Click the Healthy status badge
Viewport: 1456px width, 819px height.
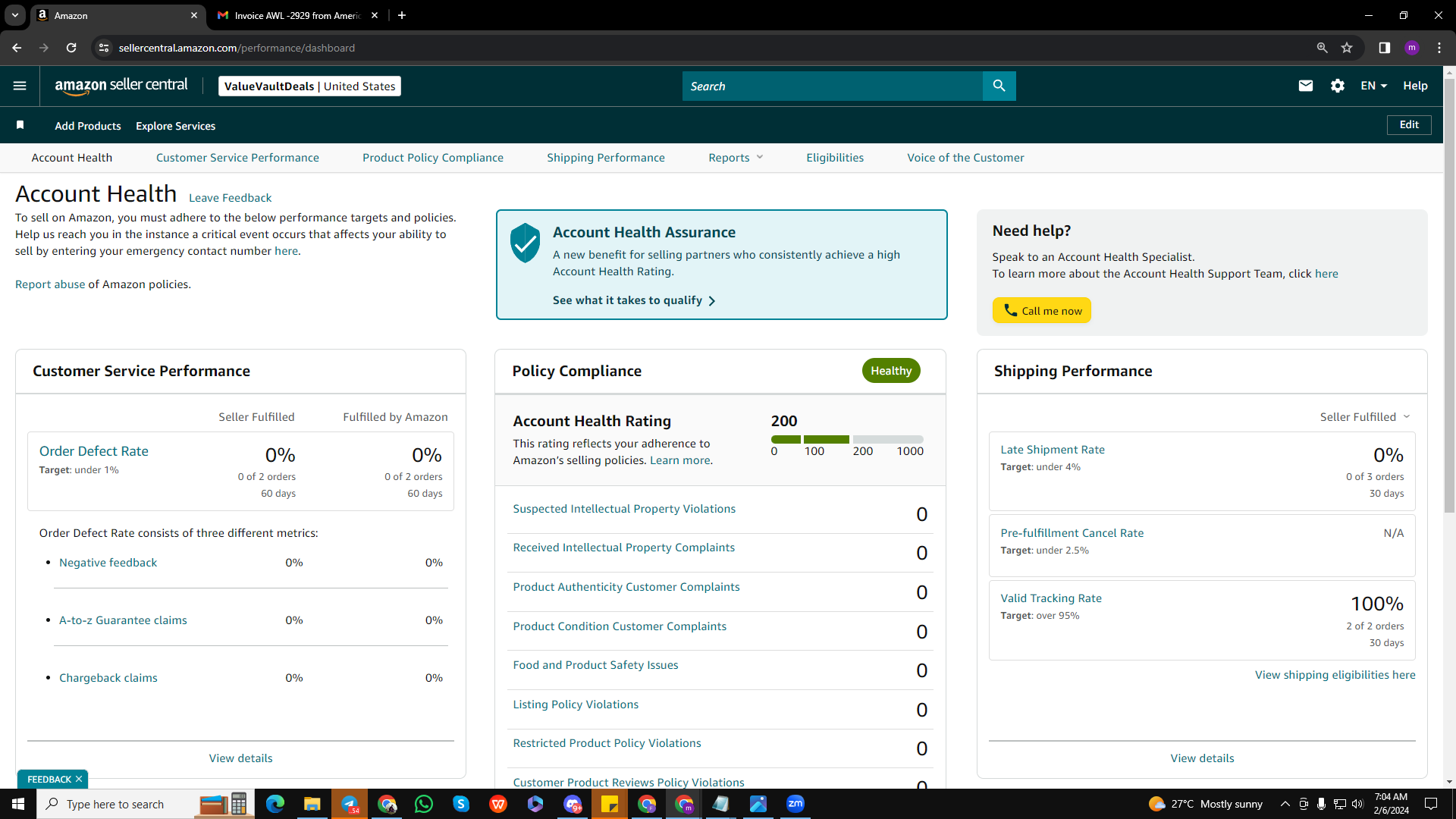tap(891, 371)
